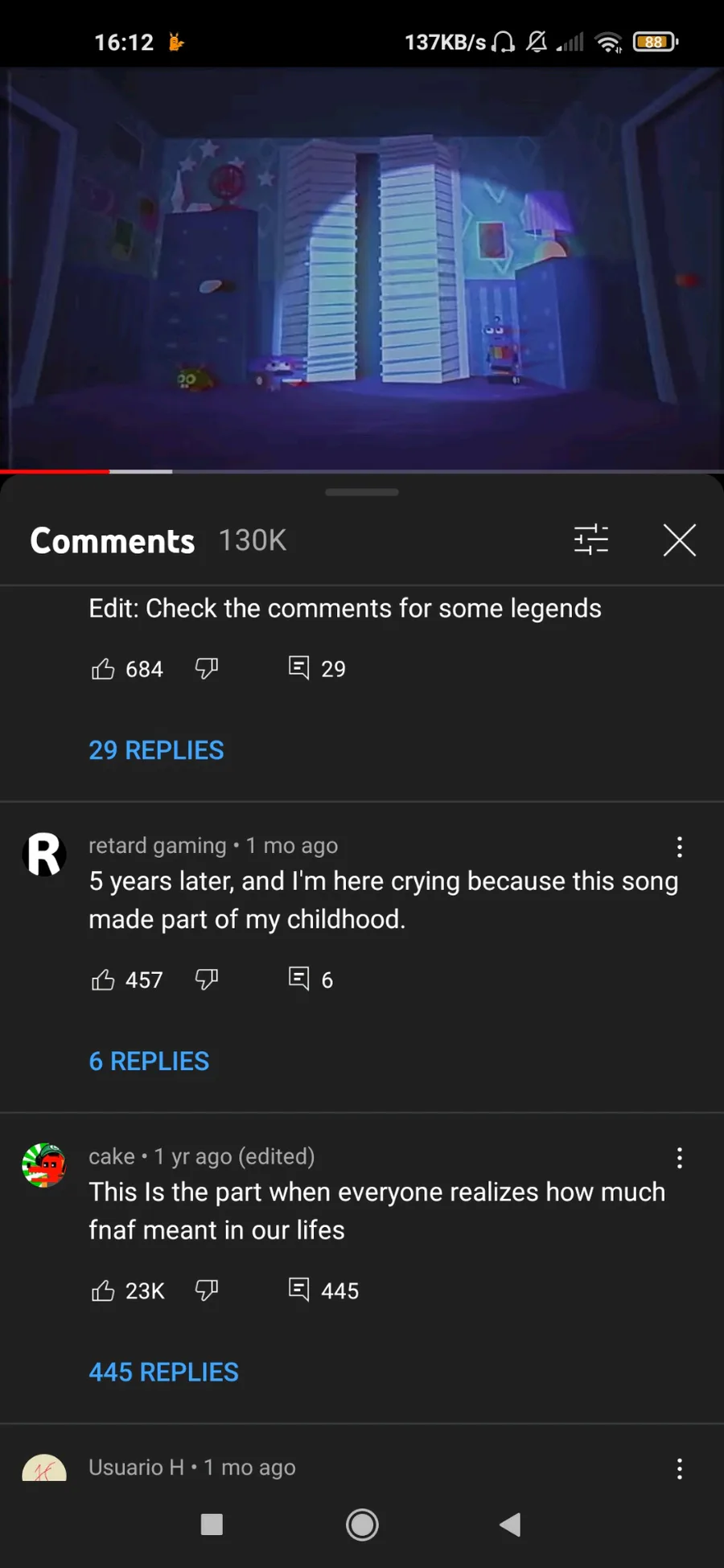Image resolution: width=724 pixels, height=1568 pixels.
Task: Open the three-dot menu on cake's comment
Action: point(680,1158)
